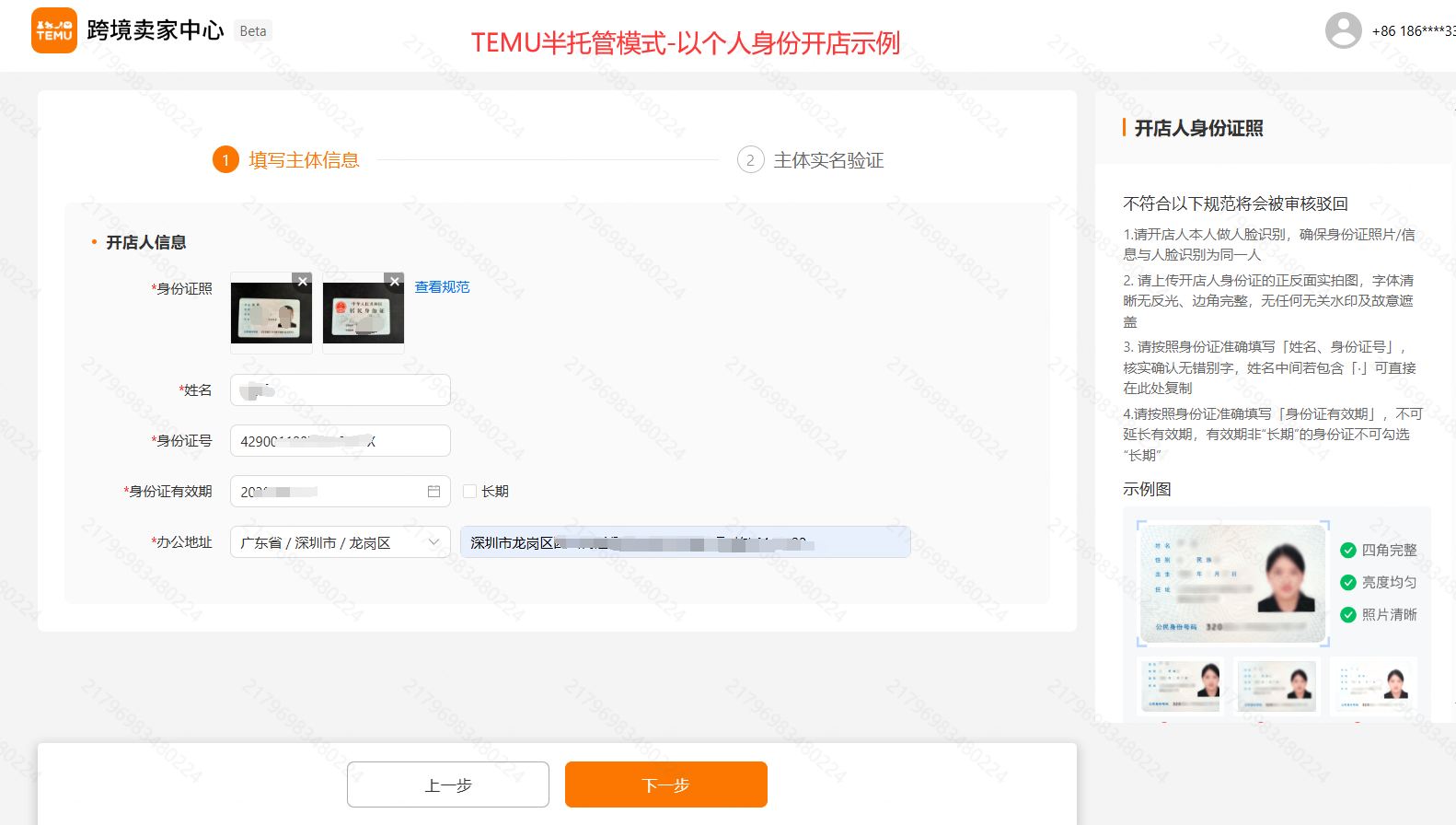This screenshot has width=1456, height=825.
Task: Focus the 姓名 input field
Action: (341, 390)
